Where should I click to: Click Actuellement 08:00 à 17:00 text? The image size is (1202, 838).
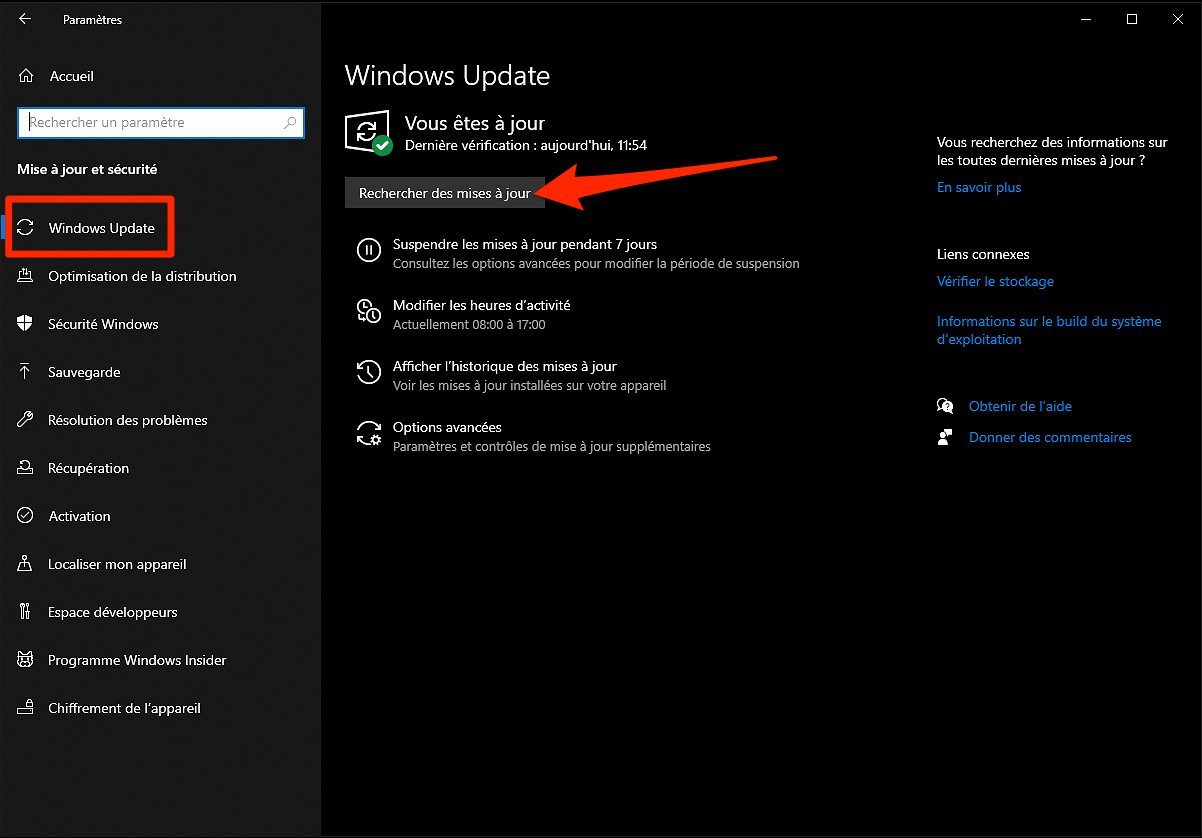coord(469,325)
